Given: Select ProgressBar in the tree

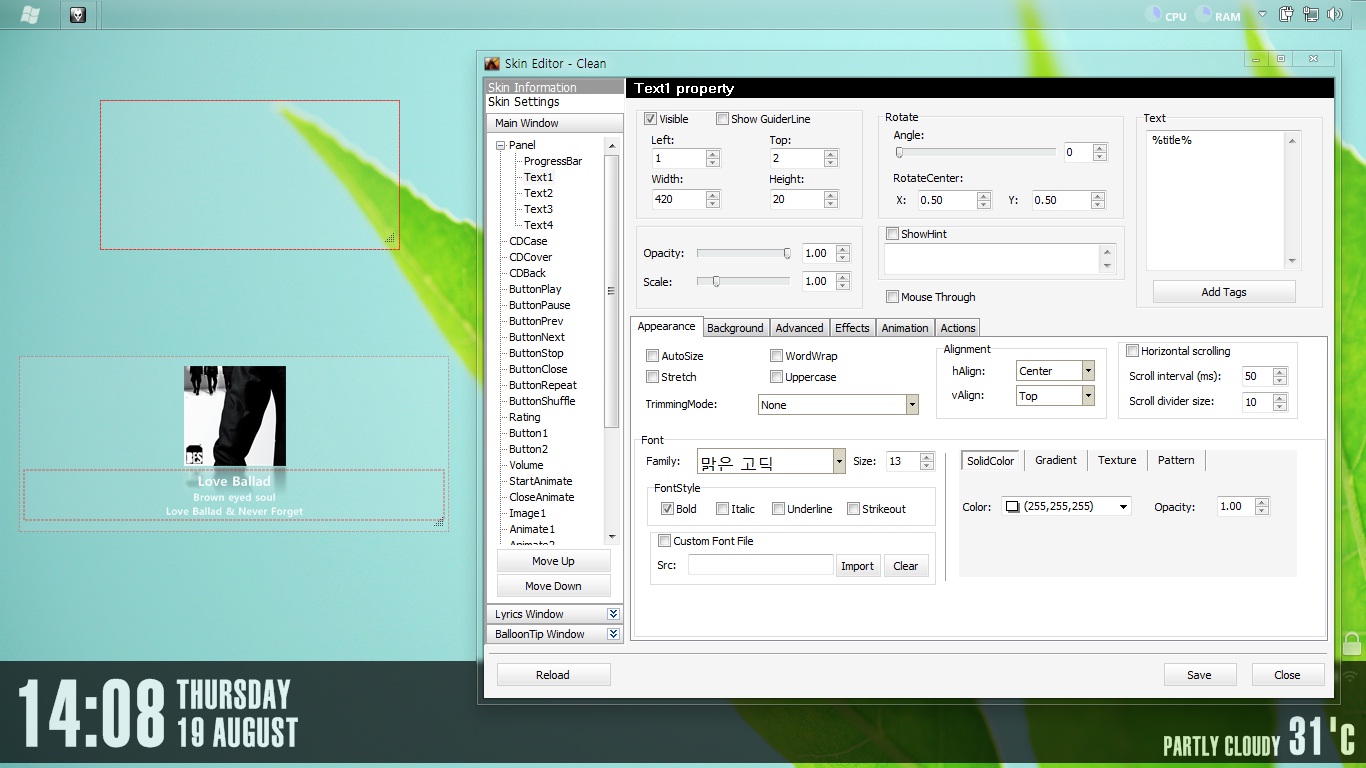Looking at the screenshot, I should (x=553, y=161).
